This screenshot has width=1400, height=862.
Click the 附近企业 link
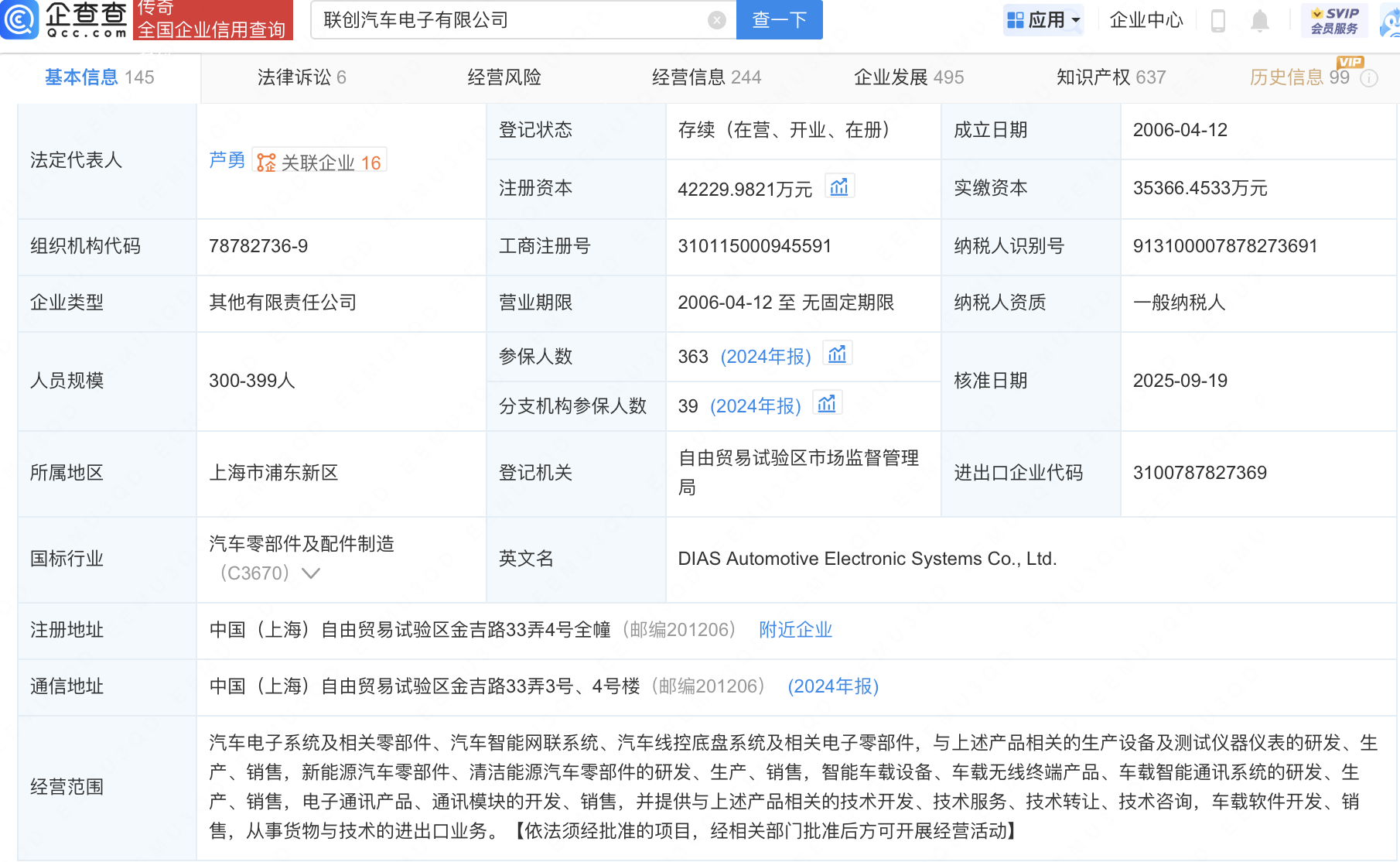[x=795, y=630]
